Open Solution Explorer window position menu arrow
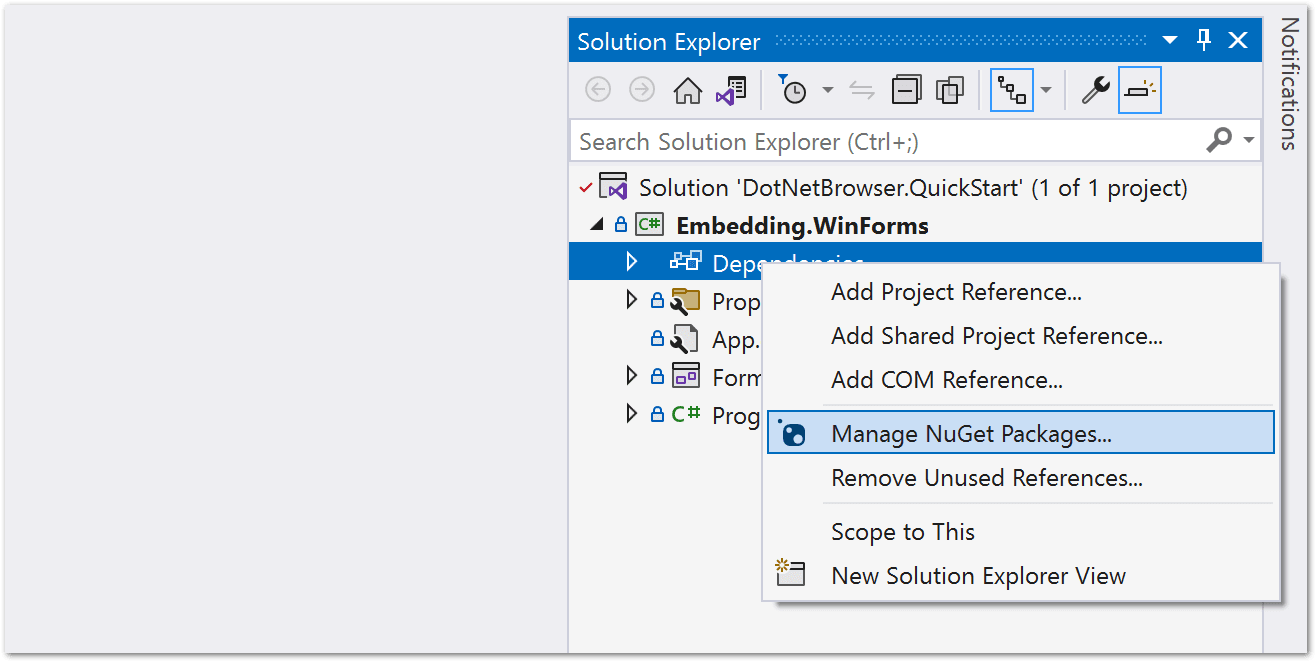 [x=1170, y=40]
